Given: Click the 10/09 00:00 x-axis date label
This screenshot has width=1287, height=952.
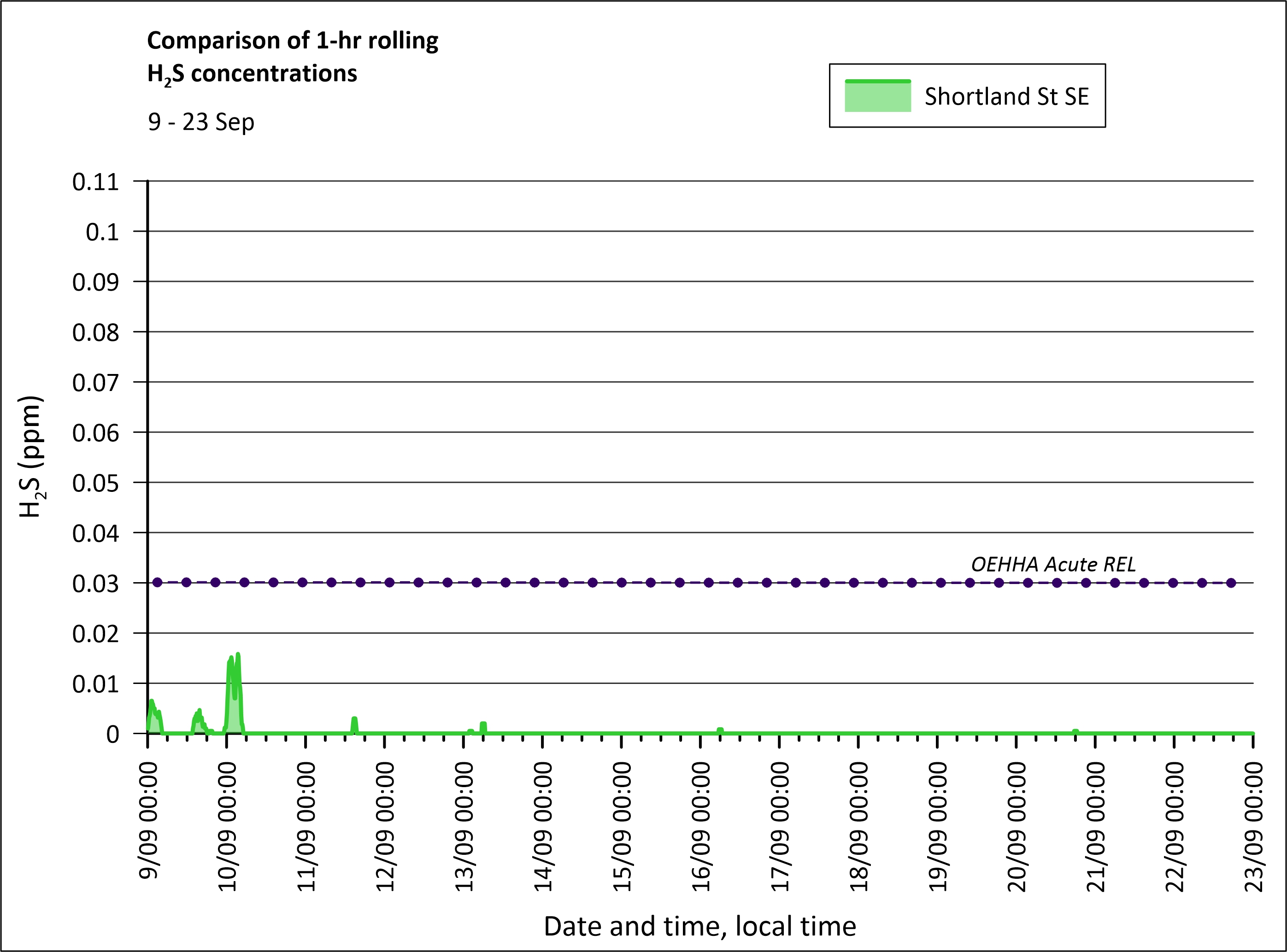Looking at the screenshot, I should (x=227, y=826).
